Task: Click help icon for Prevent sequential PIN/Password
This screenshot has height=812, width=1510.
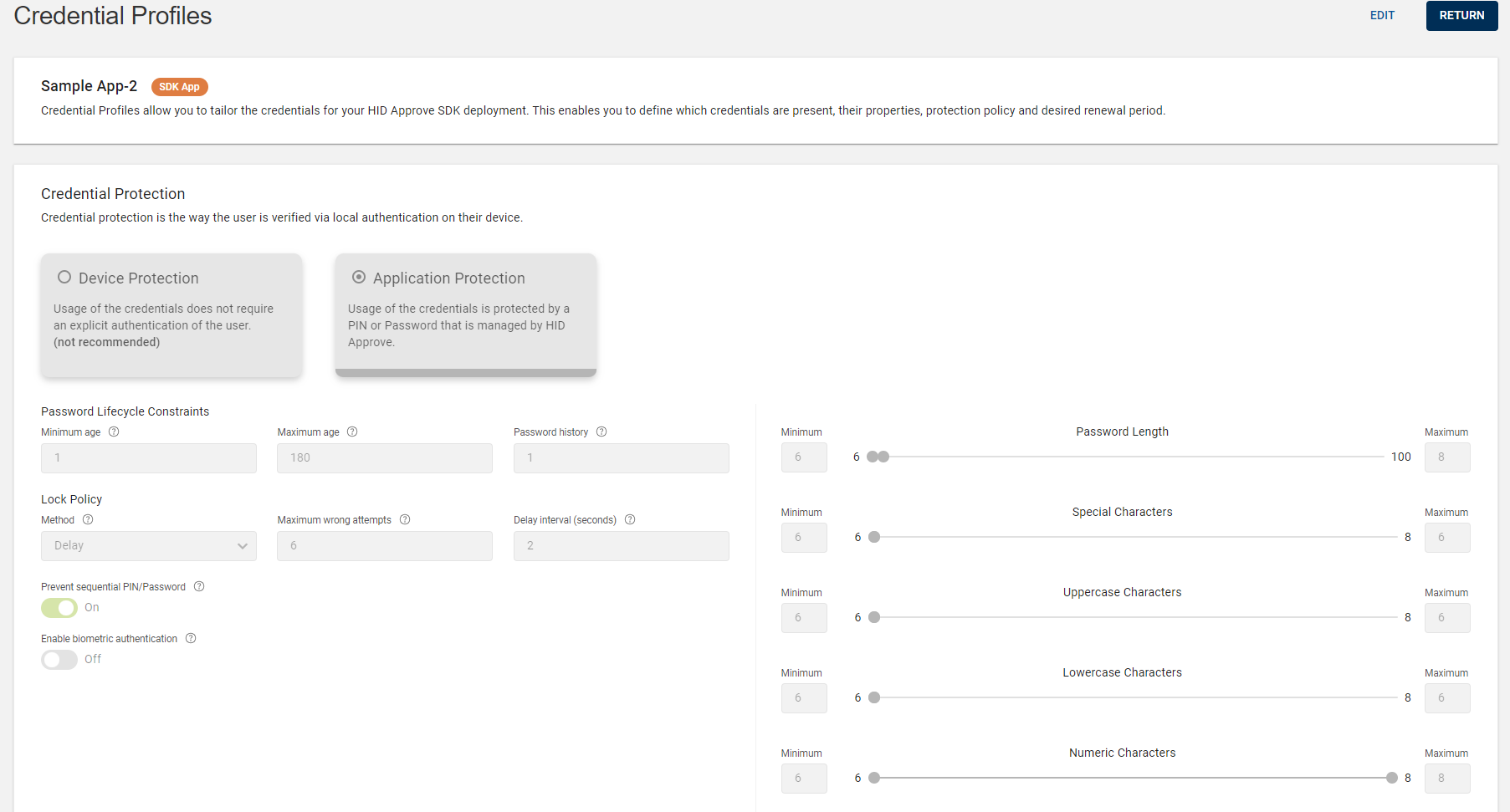Action: (199, 587)
